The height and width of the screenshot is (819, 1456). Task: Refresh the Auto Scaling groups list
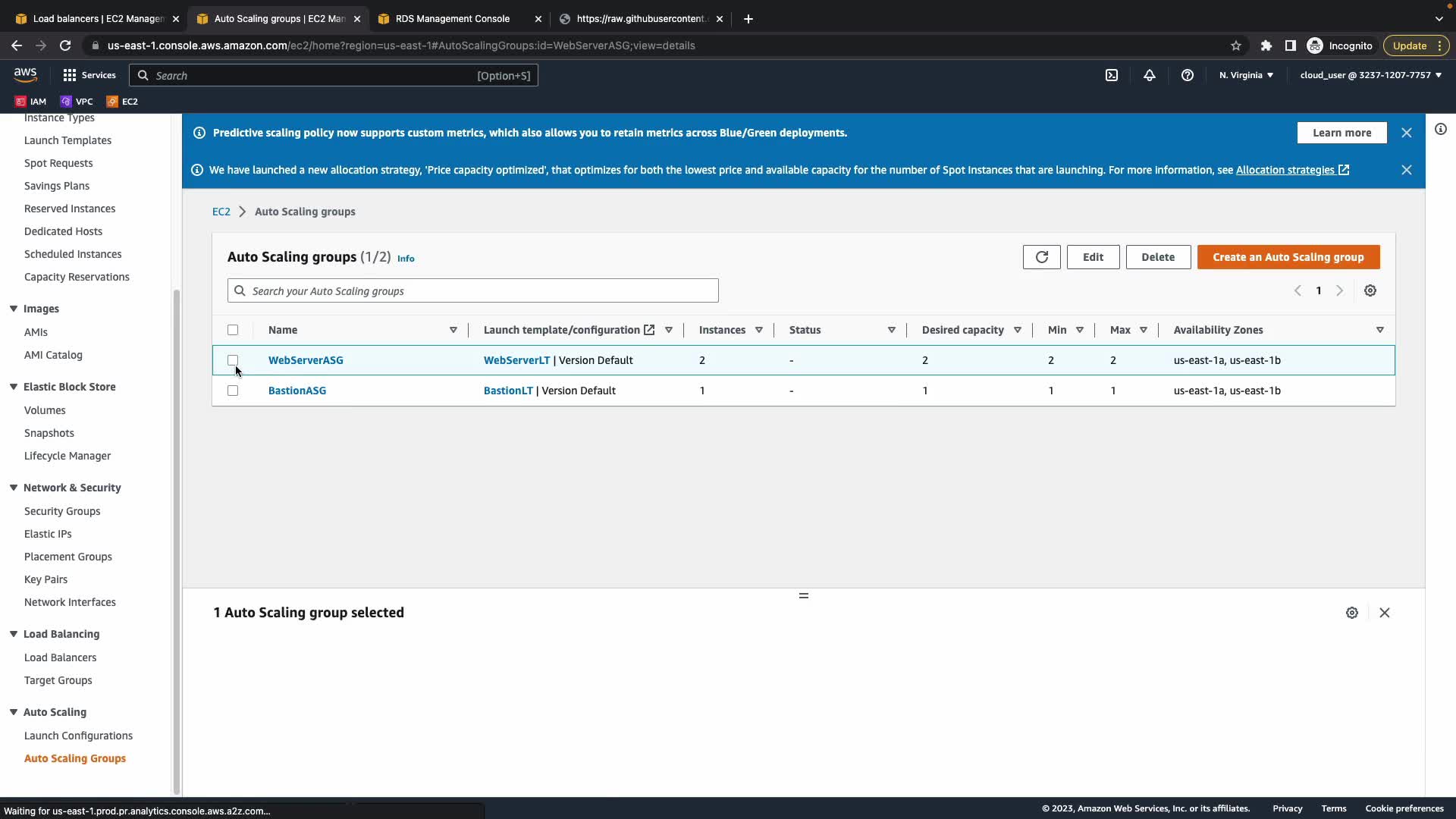1041,257
